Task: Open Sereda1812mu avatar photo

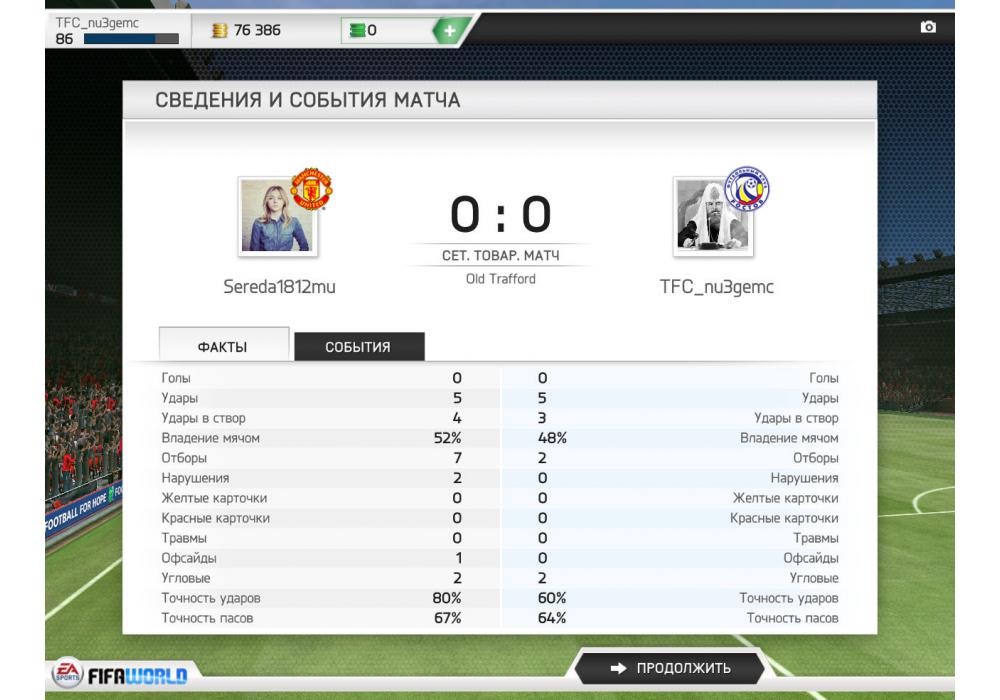Action: coord(277,216)
